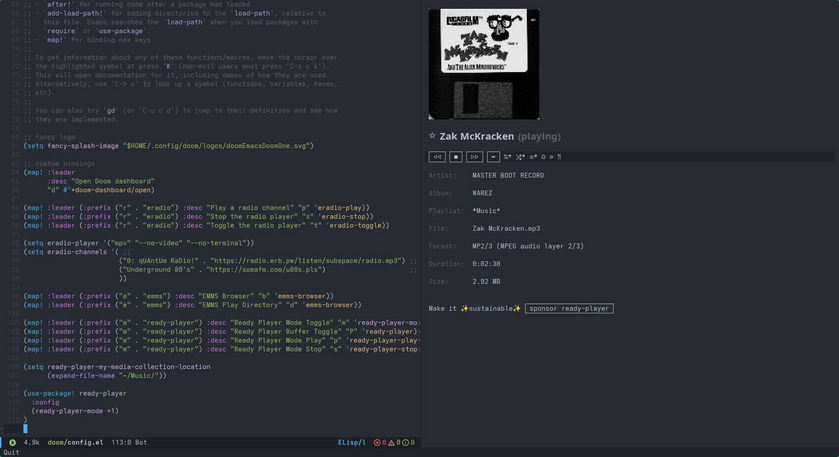Click the 113:0 Bot cursor position indicator
This screenshot has width=839, height=457.
tap(129, 443)
